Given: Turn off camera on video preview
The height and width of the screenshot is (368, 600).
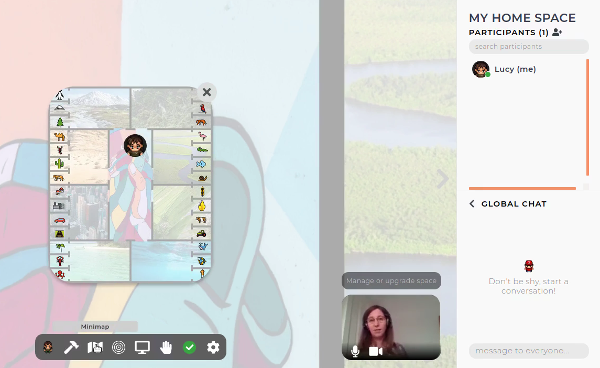Looking at the screenshot, I should click(x=375, y=351).
